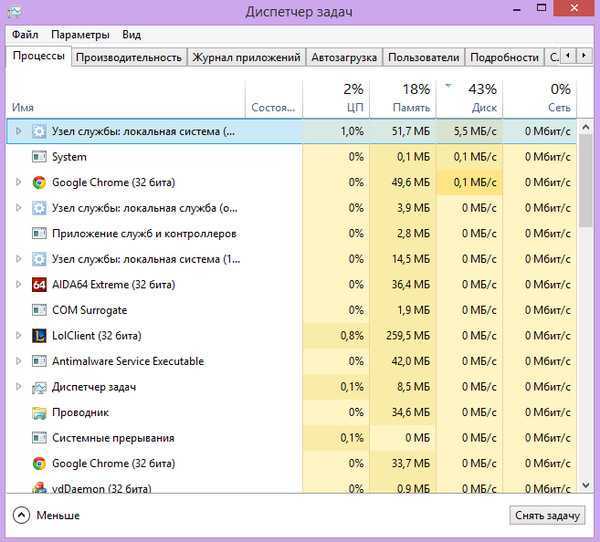Click the LolClient icon
The image size is (600, 542).
coord(39,336)
